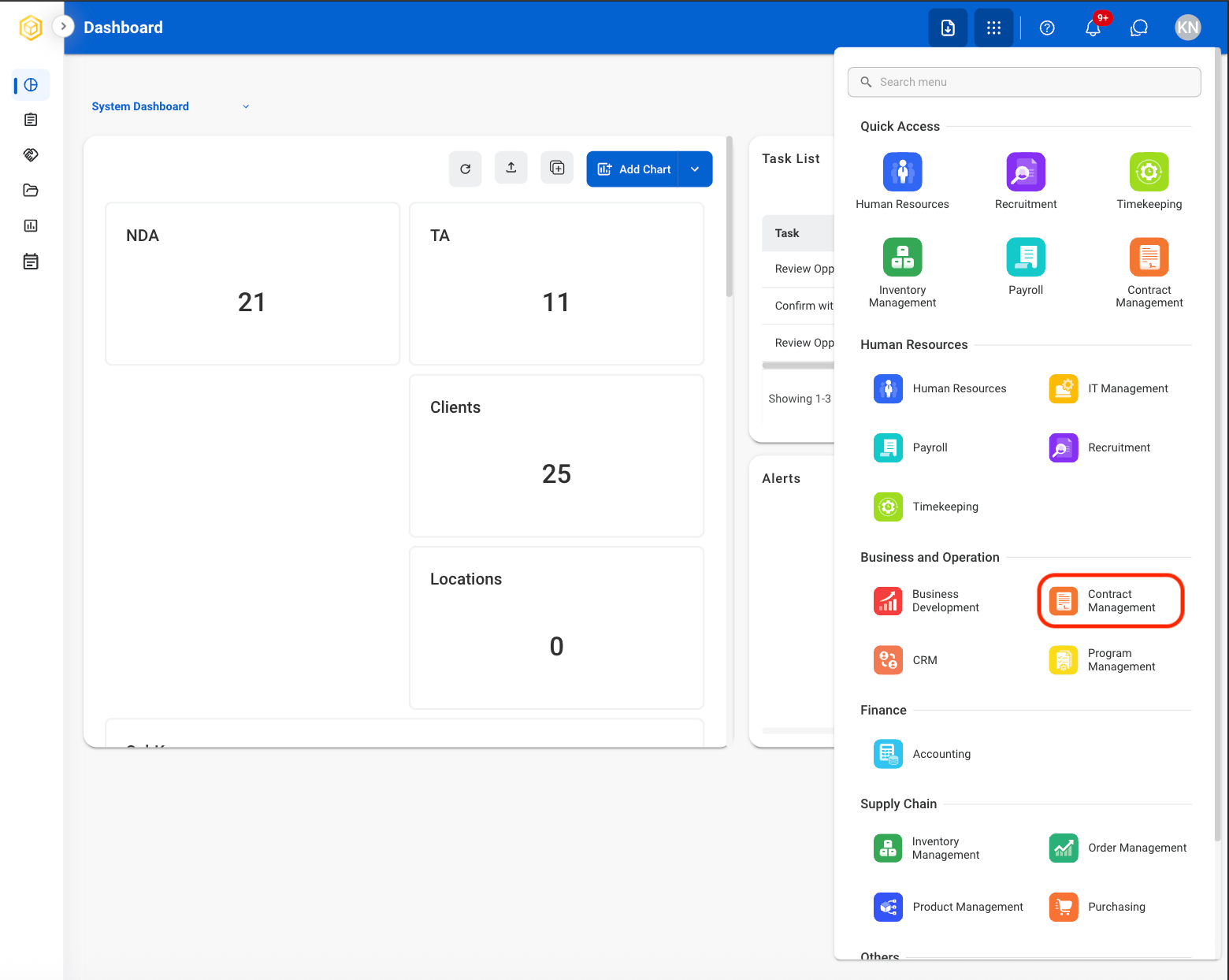Open Contract Management in Quick Access
This screenshot has width=1229, height=980.
[x=1149, y=273]
